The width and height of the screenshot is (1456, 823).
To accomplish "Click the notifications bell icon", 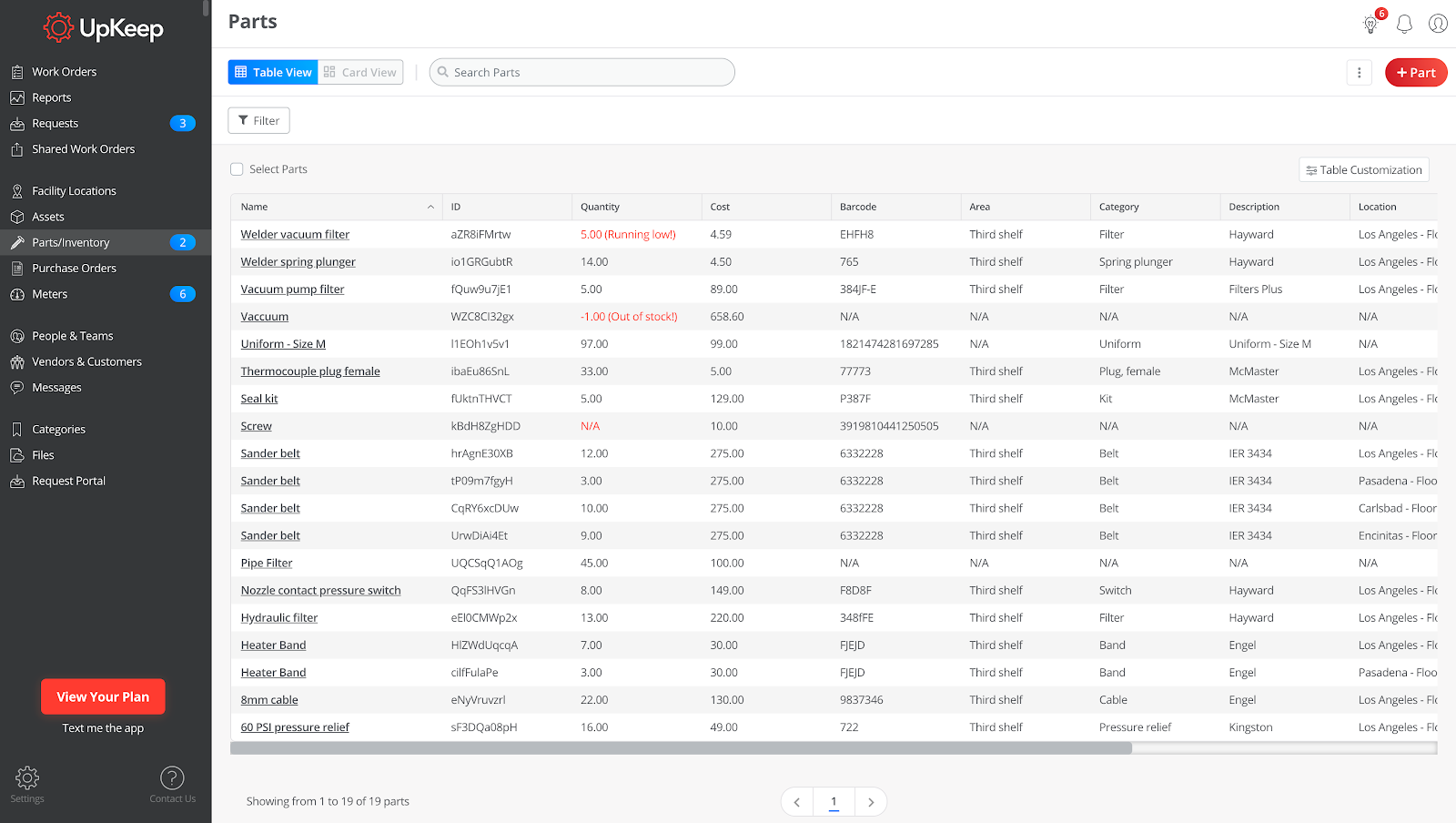I will pyautogui.click(x=1403, y=24).
